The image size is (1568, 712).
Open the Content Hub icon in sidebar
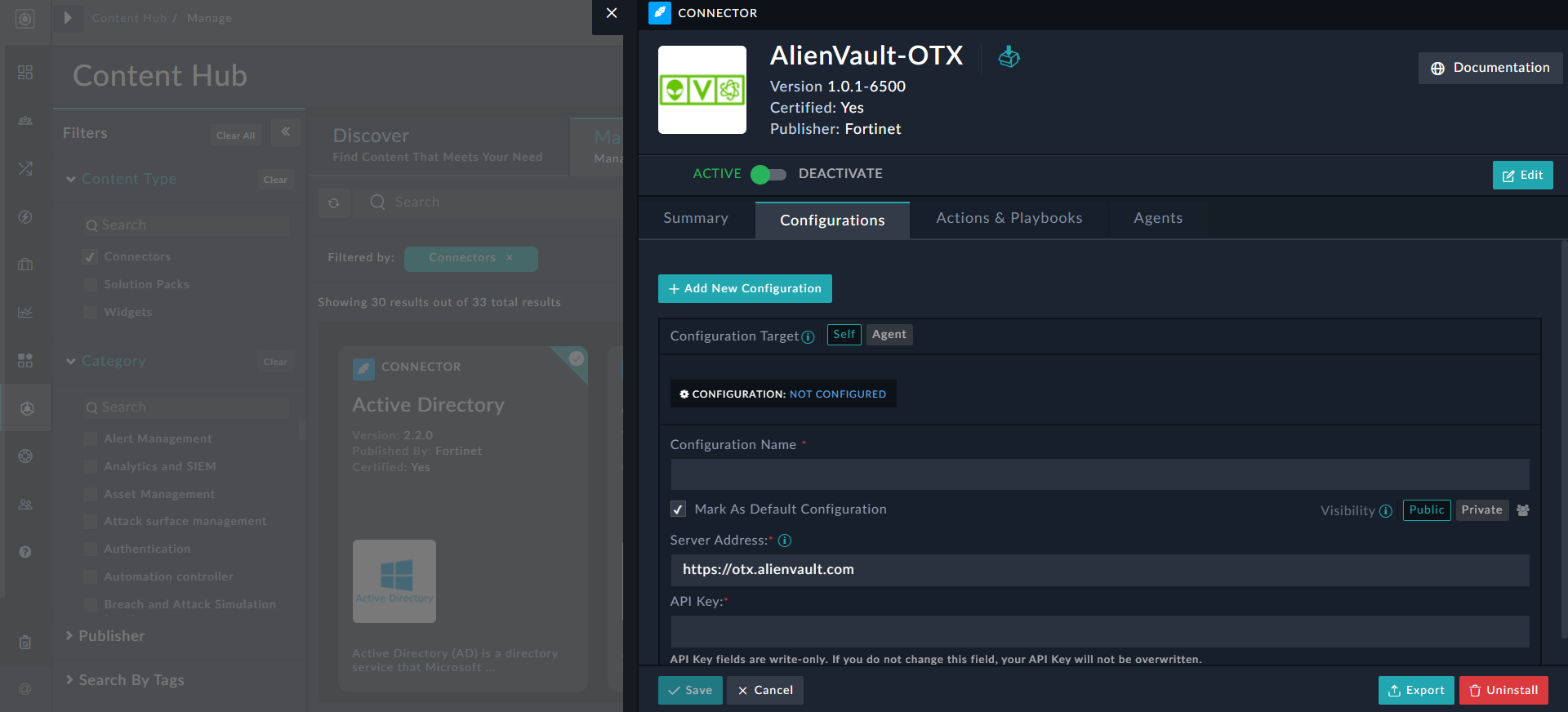click(27, 408)
